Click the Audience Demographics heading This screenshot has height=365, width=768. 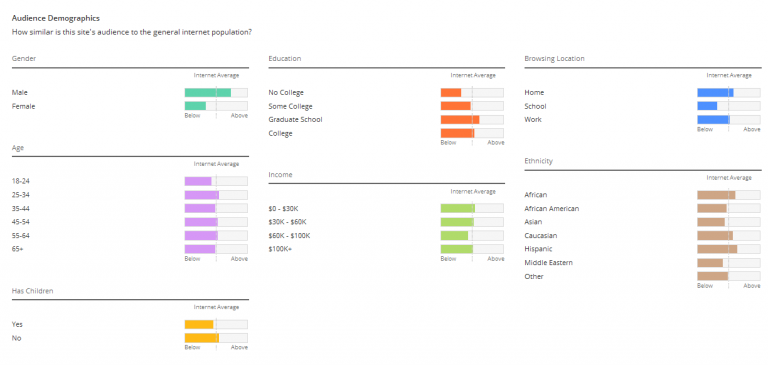(x=56, y=18)
